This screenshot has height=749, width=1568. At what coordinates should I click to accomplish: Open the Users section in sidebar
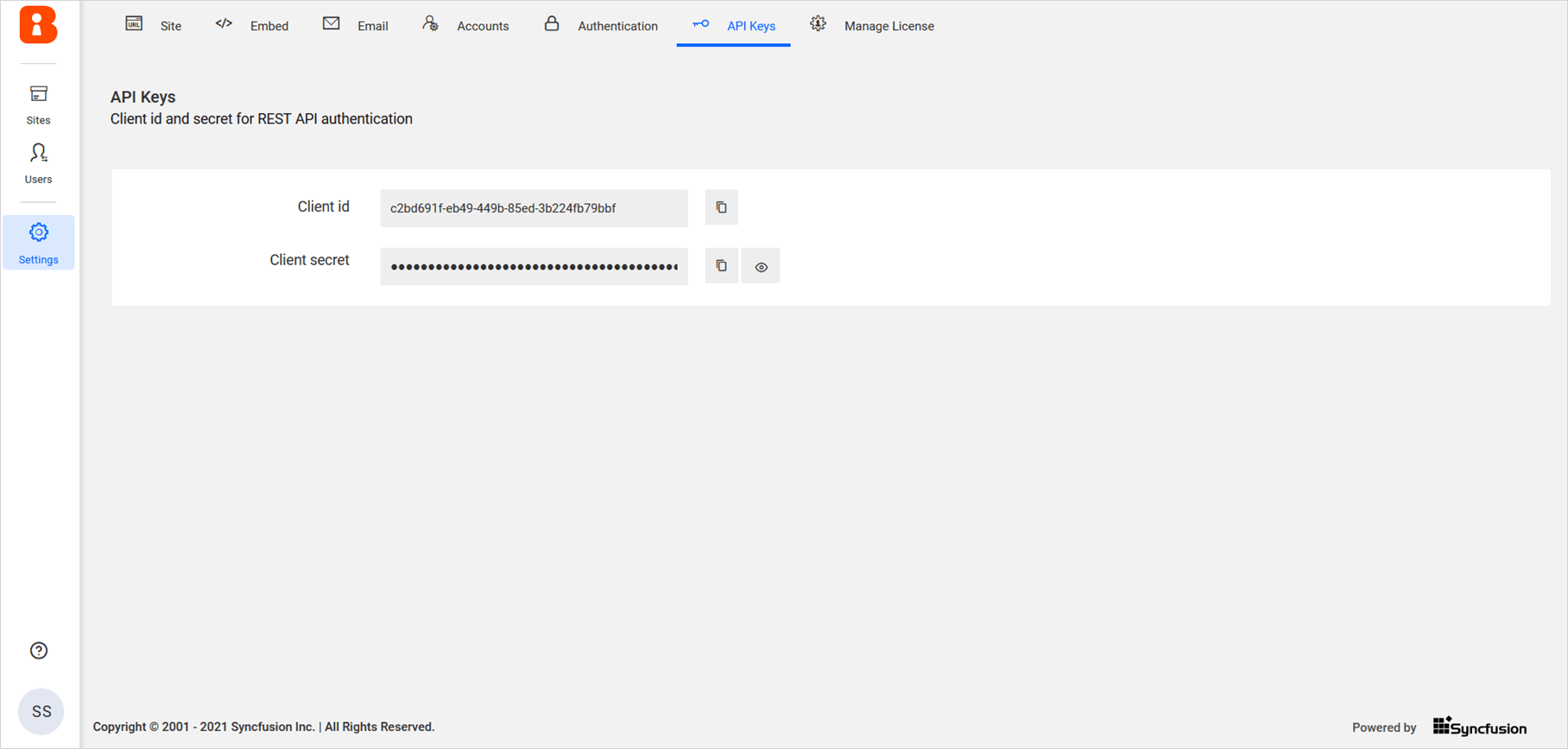click(38, 163)
